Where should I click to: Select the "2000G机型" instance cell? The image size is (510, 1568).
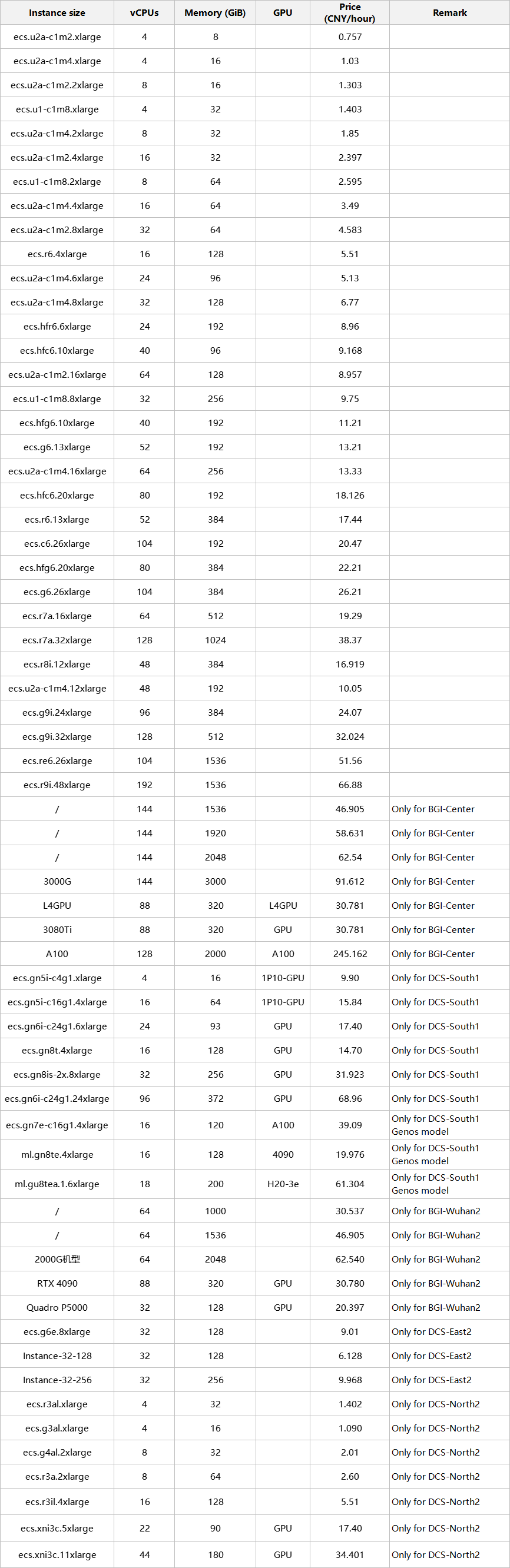click(x=57, y=1260)
